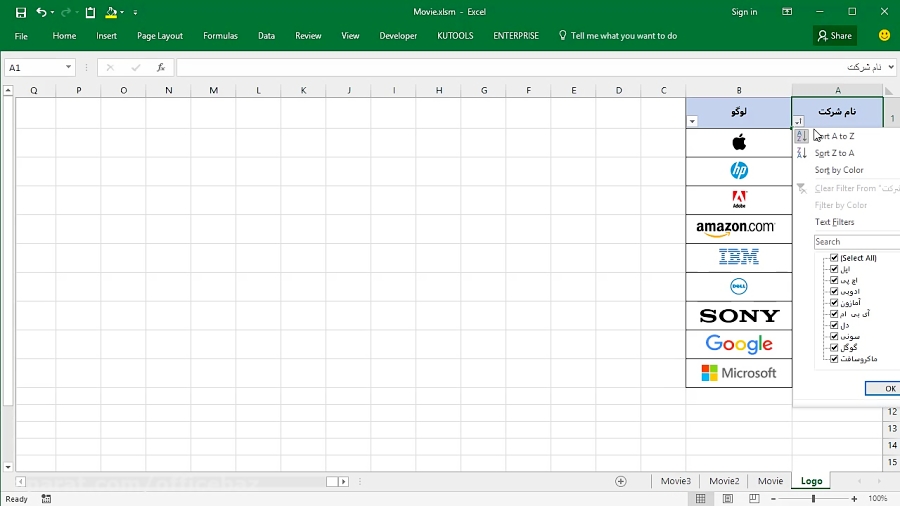Open the Formulas tab
This screenshot has height=506, width=900.
point(220,36)
